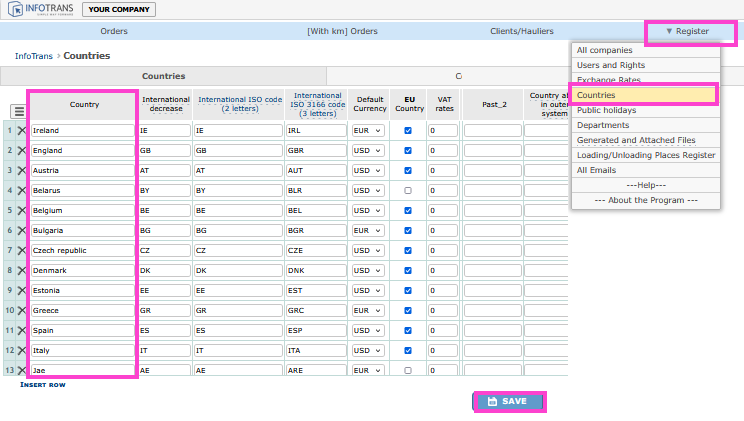Delete the England row with X icon
744x421 pixels.
pos(21,150)
